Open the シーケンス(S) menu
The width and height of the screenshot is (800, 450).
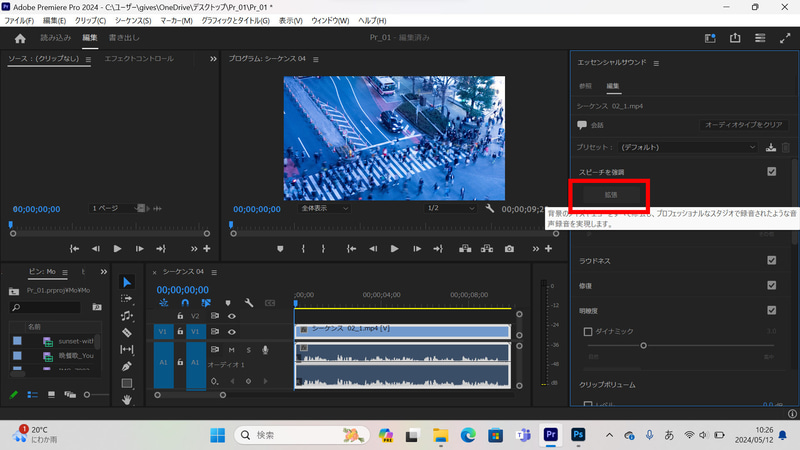(x=133, y=20)
